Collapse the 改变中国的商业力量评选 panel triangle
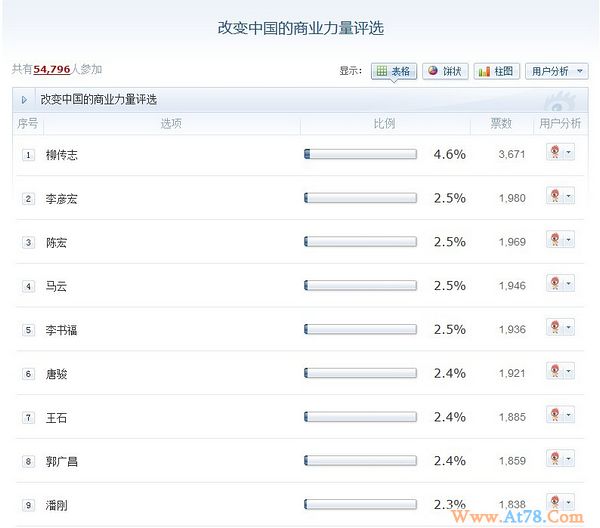Viewport: 600px width, 528px height. 24,100
